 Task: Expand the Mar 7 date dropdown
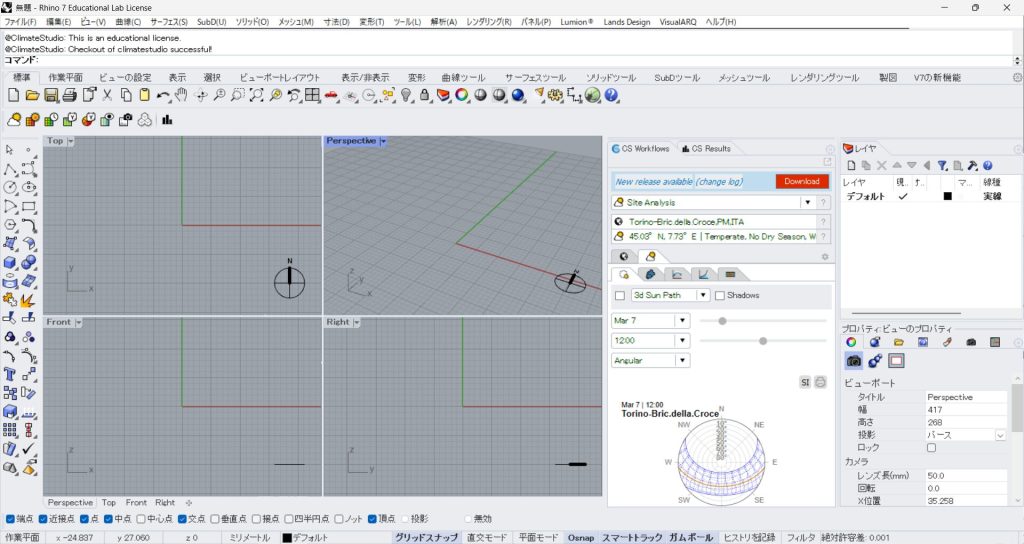pyautogui.click(x=682, y=321)
